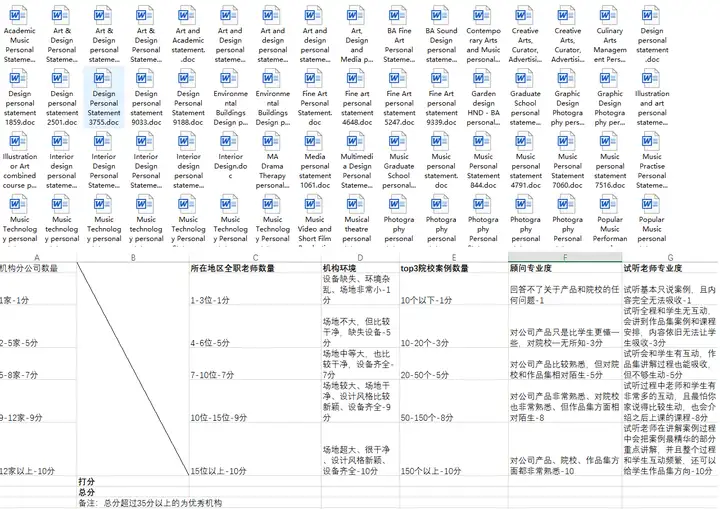
Task: Click the 机构环境 header cell
Action: tap(360, 268)
